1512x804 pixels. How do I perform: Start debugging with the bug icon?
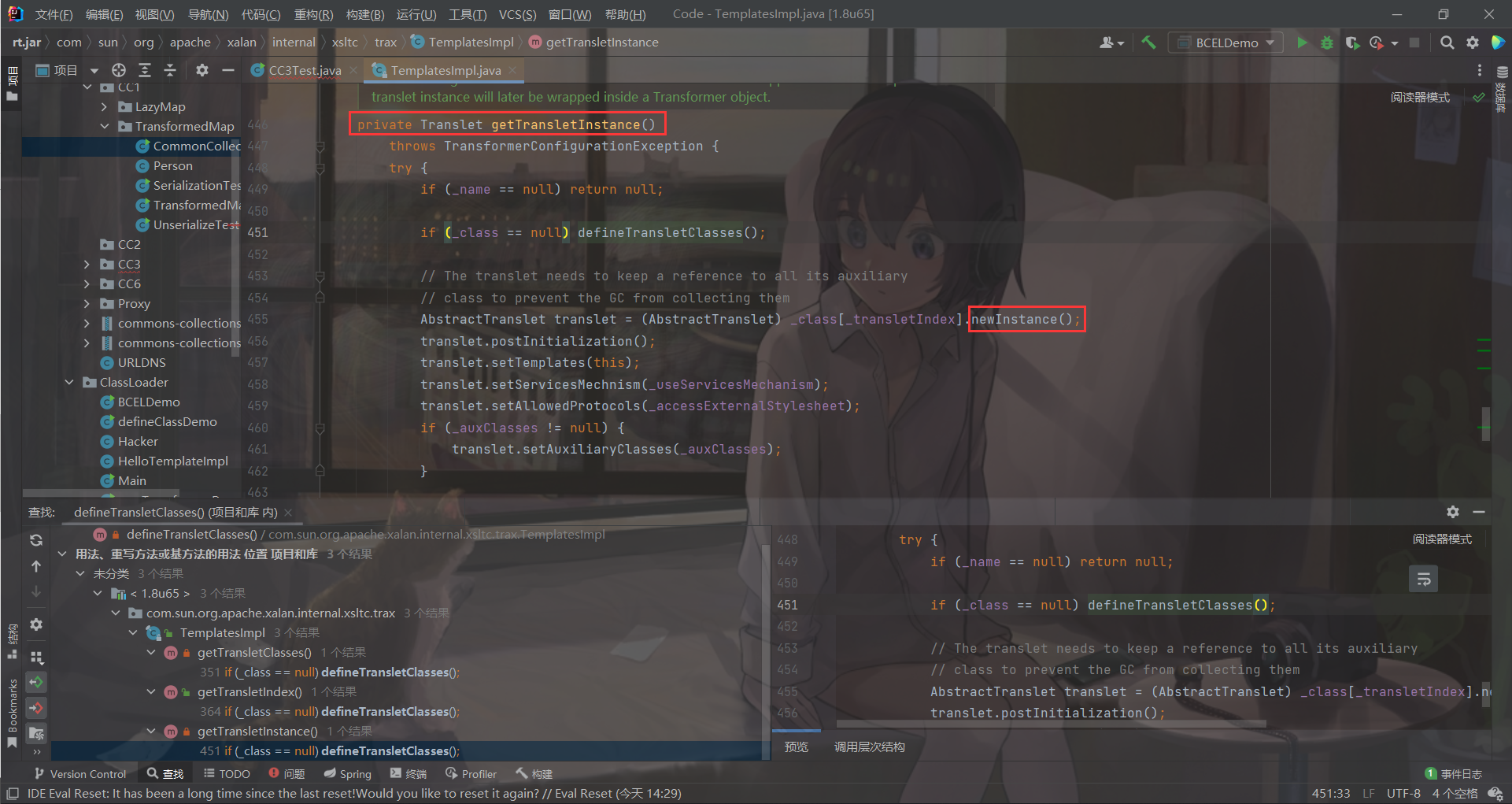click(1327, 43)
